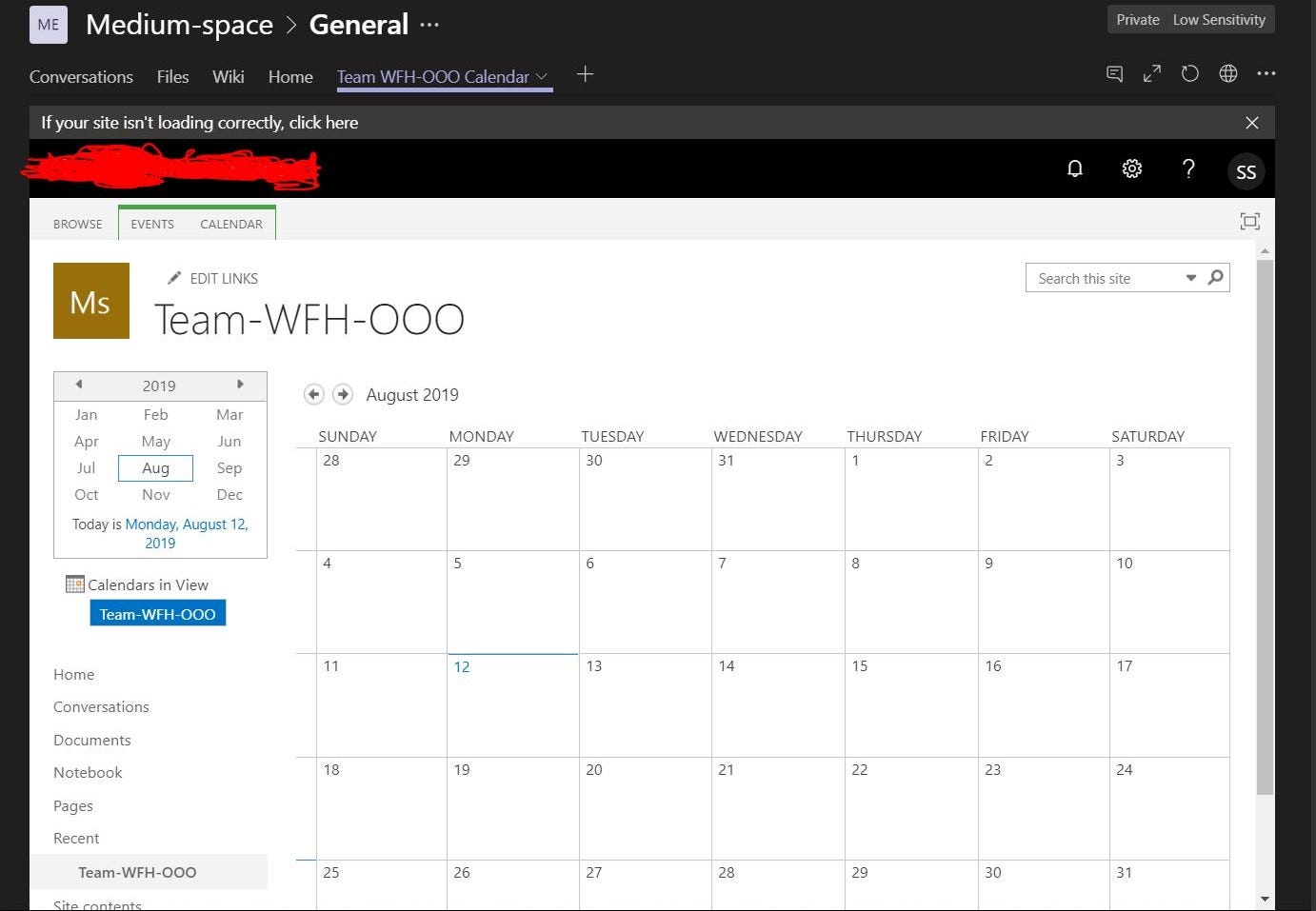Click the Edit Links pencil icon

pyautogui.click(x=174, y=277)
